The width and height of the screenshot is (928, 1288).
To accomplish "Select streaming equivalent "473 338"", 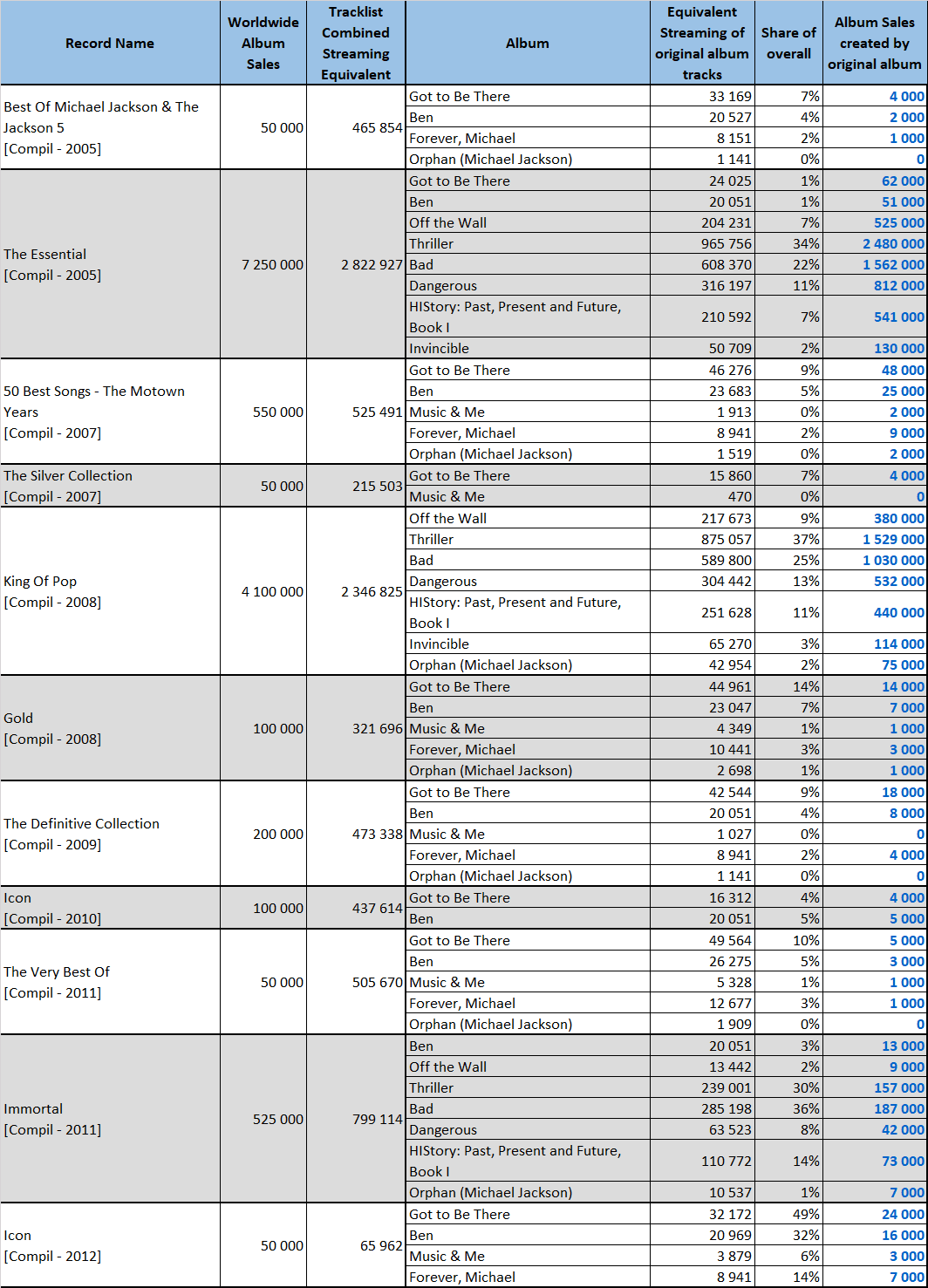I will tap(377, 834).
